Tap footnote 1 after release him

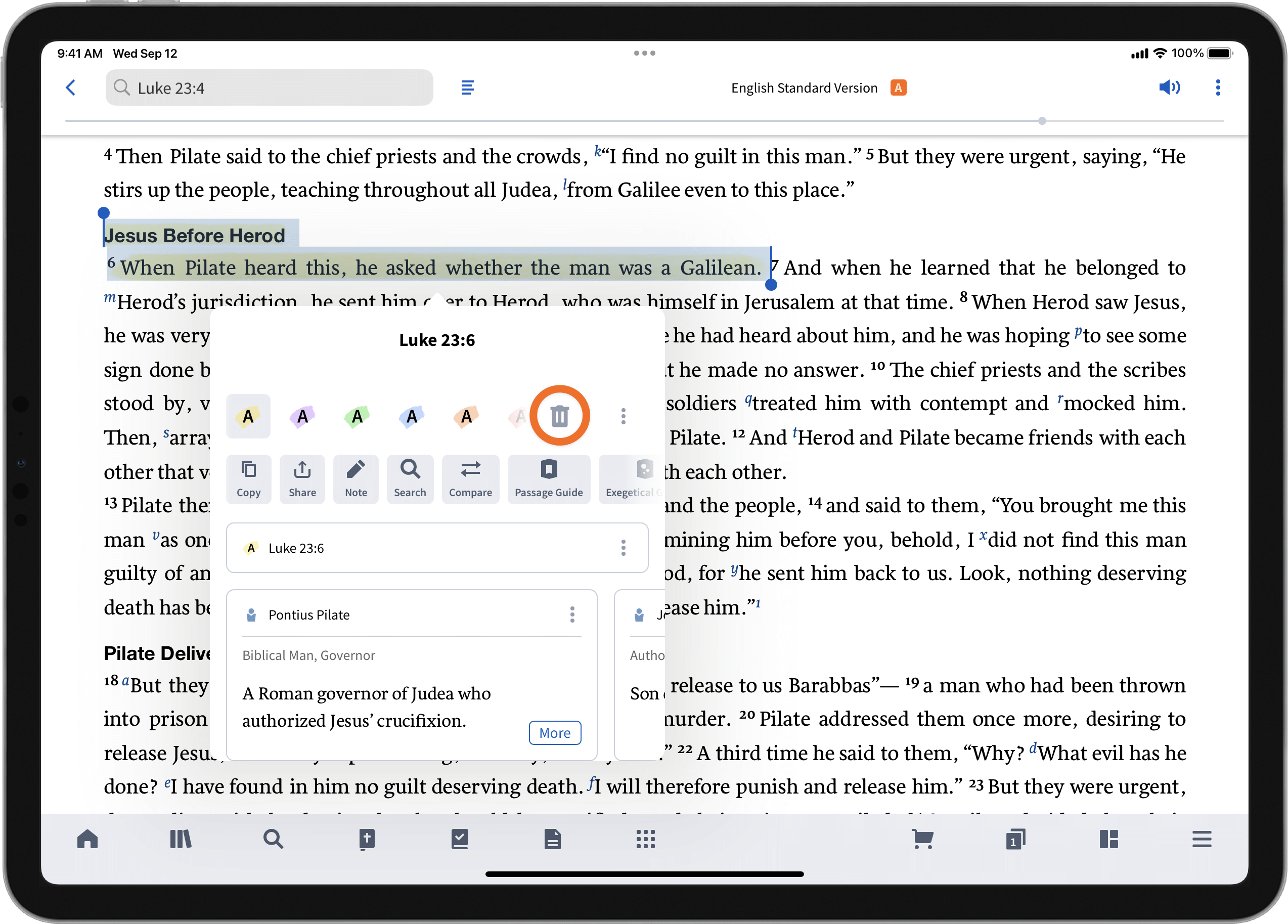758,603
